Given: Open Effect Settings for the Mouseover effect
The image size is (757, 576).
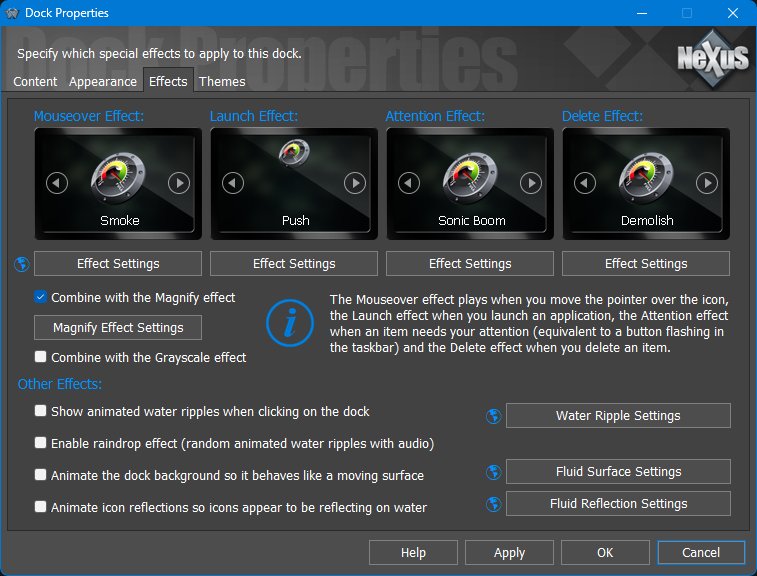Looking at the screenshot, I should pyautogui.click(x=118, y=264).
